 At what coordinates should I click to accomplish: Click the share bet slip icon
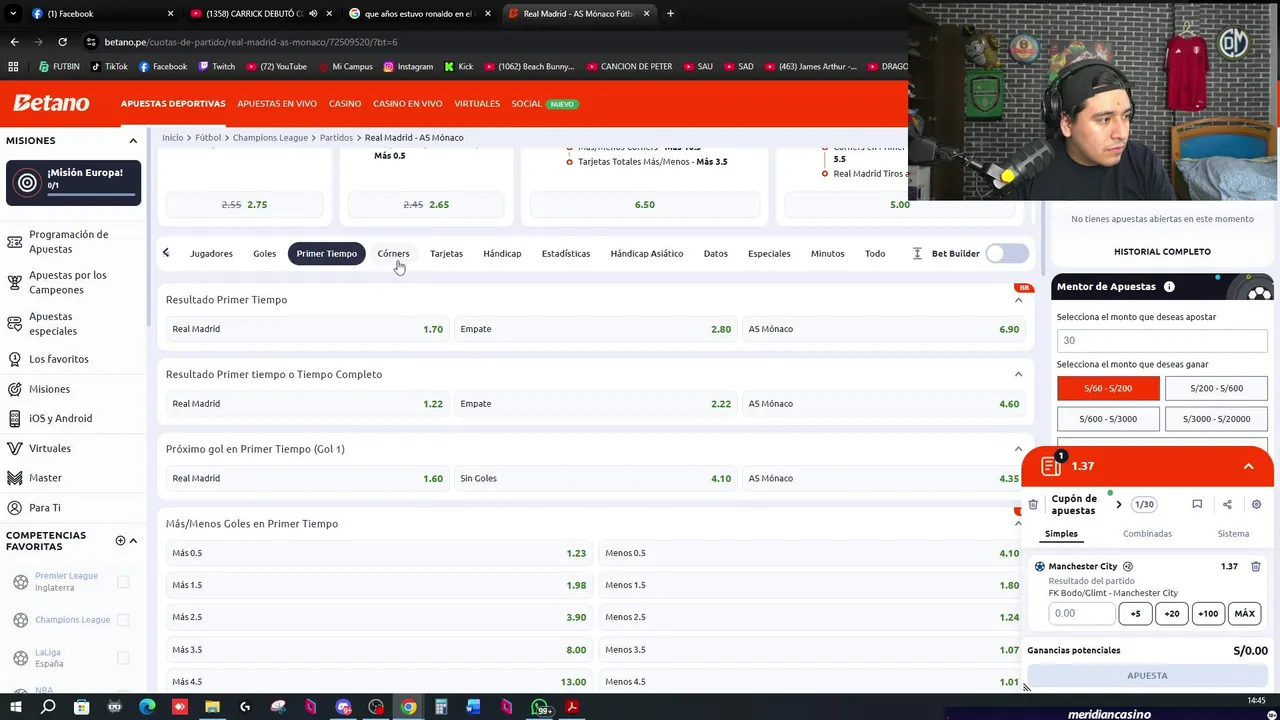pos(1227,504)
